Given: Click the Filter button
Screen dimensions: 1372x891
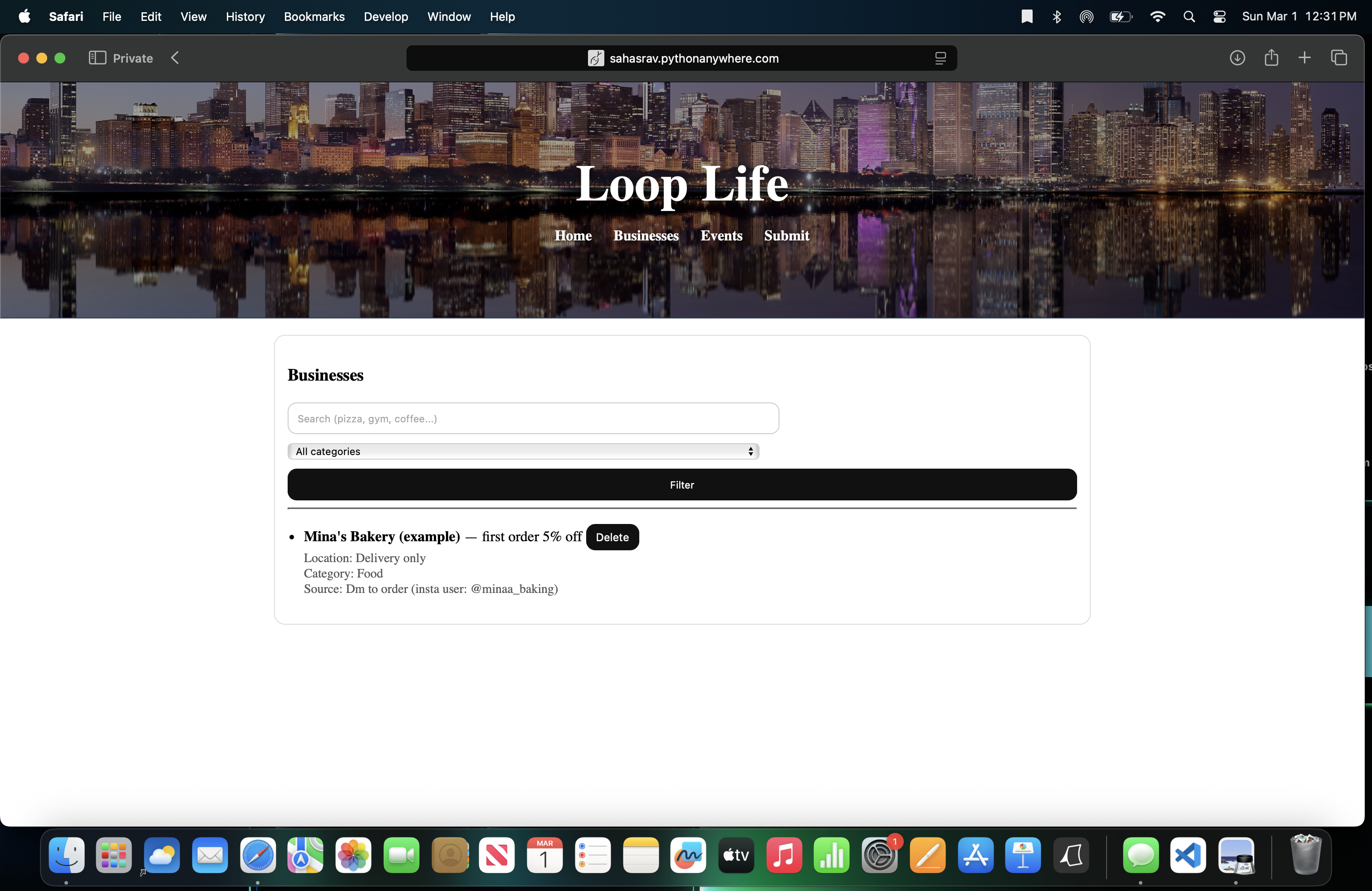Looking at the screenshot, I should (681, 485).
